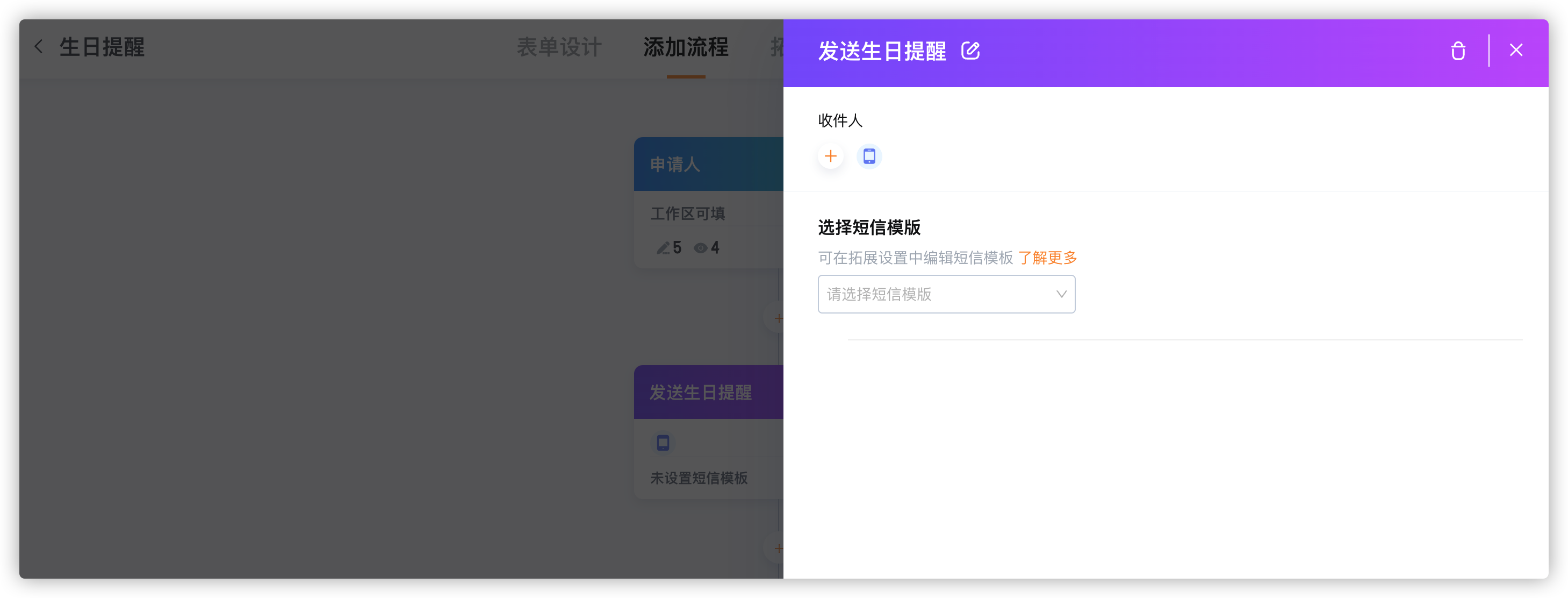Select the 发送生日提醒 flow node card
Screen dimensions: 1568x598
(x=709, y=432)
